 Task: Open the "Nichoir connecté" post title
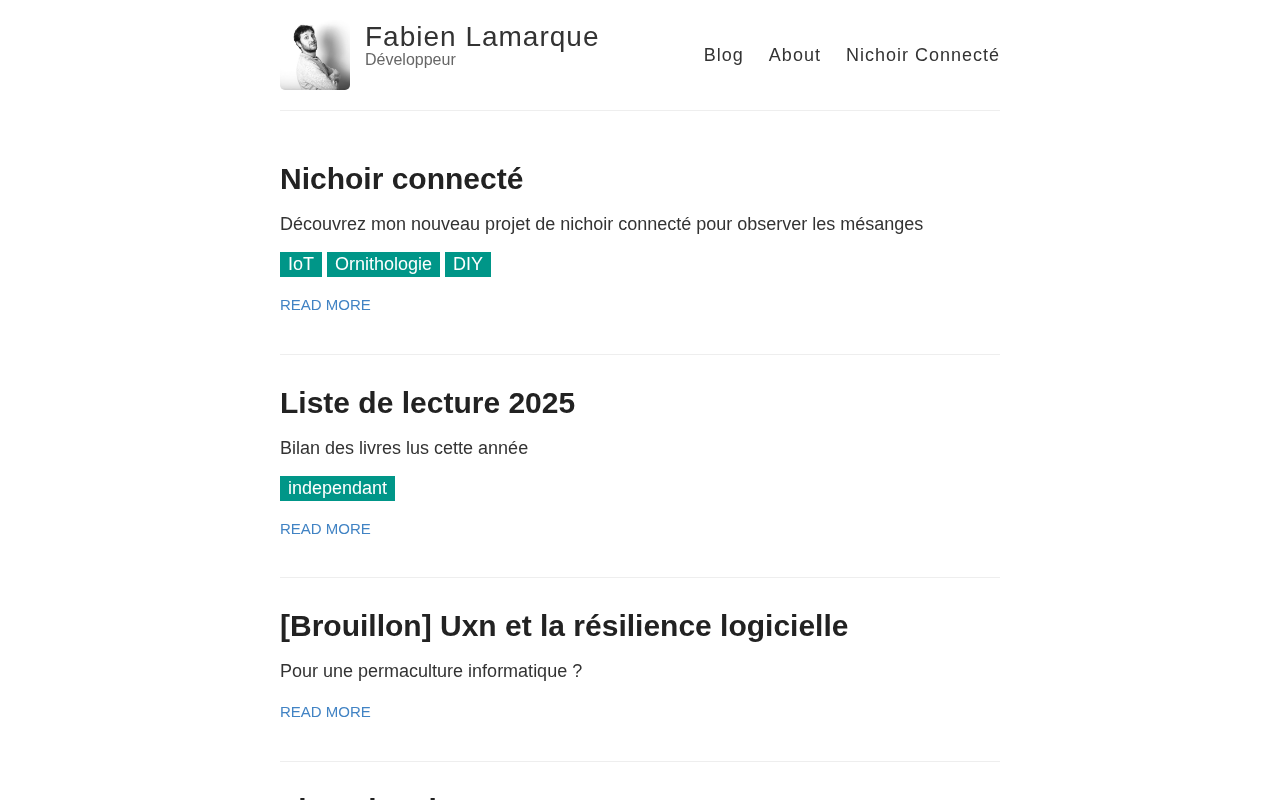[x=401, y=179]
